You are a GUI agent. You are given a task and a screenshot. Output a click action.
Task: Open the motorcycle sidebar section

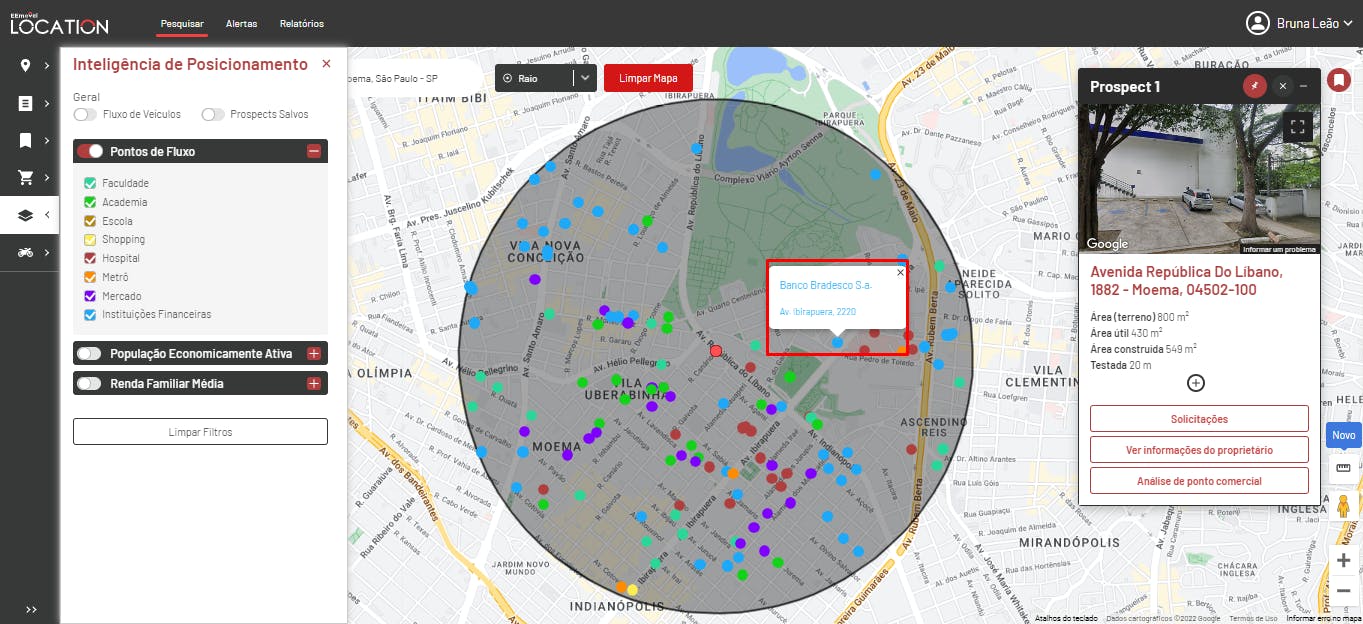(26, 252)
